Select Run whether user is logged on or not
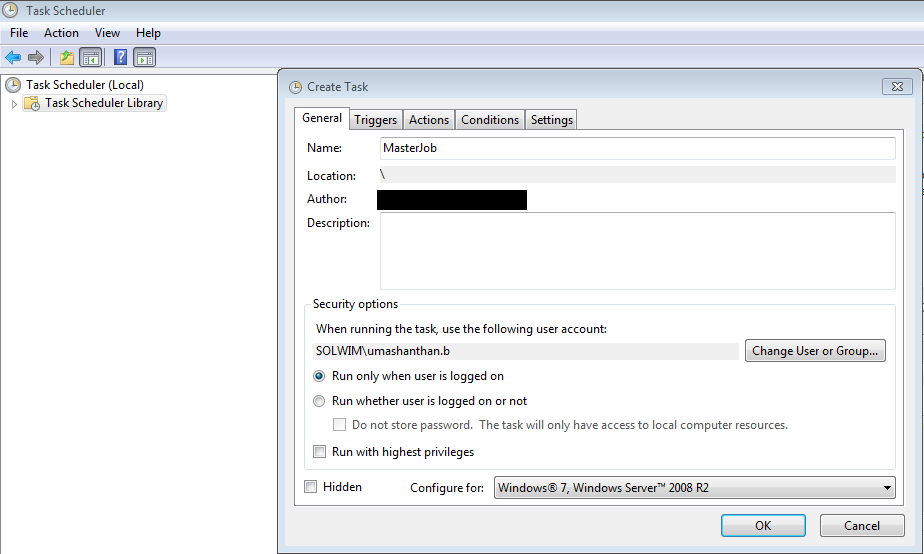This screenshot has width=924, height=554. 319,401
